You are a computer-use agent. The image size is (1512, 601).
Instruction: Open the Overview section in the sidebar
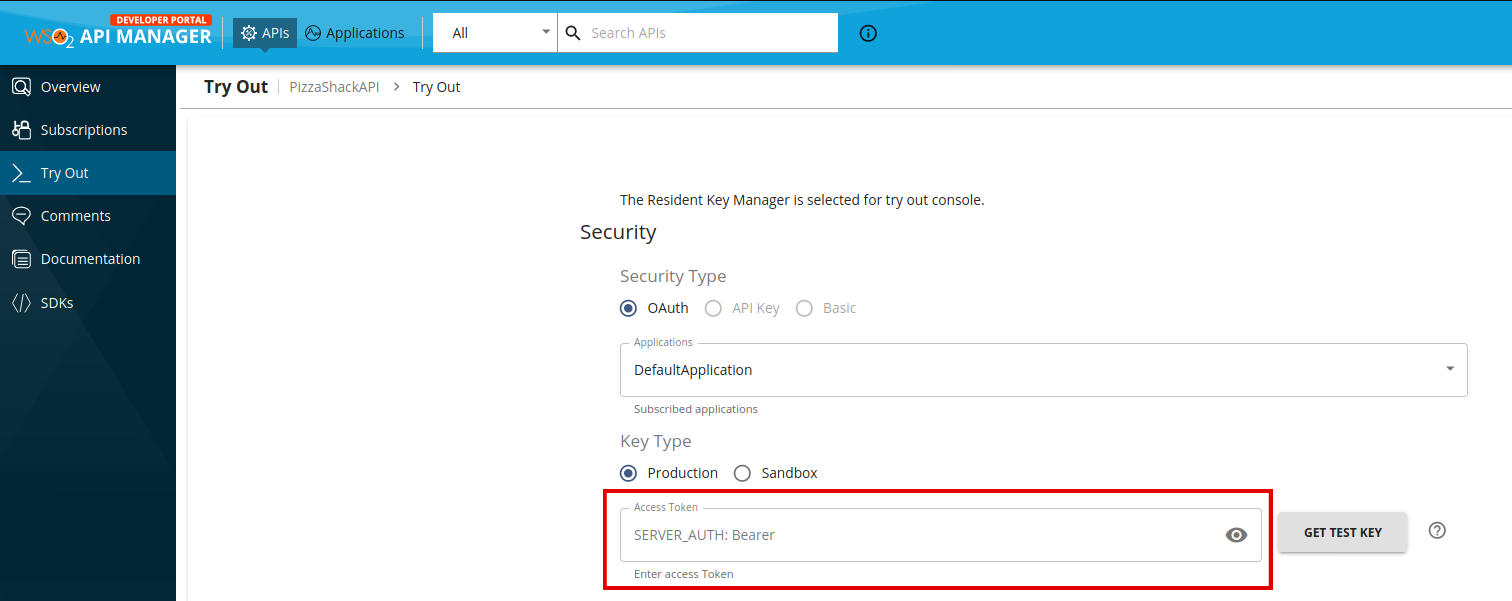pos(70,86)
